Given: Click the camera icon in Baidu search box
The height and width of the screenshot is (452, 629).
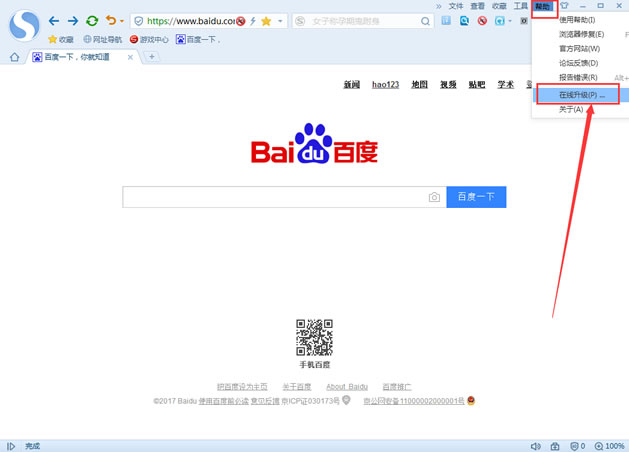Looking at the screenshot, I should [434, 197].
